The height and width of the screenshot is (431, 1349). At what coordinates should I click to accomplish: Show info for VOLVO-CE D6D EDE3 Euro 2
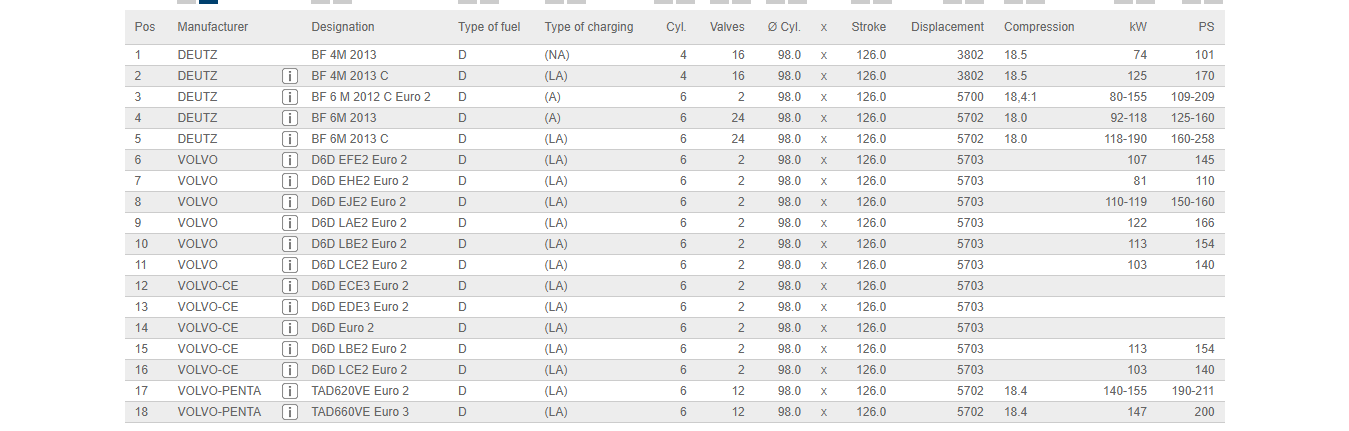click(x=290, y=307)
